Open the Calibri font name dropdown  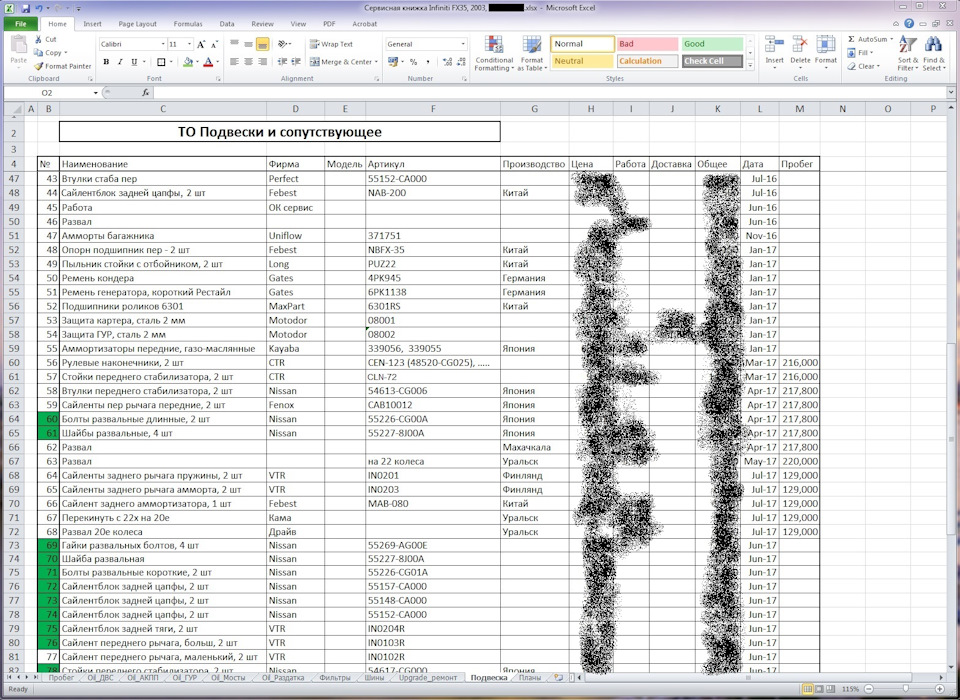[x=163, y=44]
